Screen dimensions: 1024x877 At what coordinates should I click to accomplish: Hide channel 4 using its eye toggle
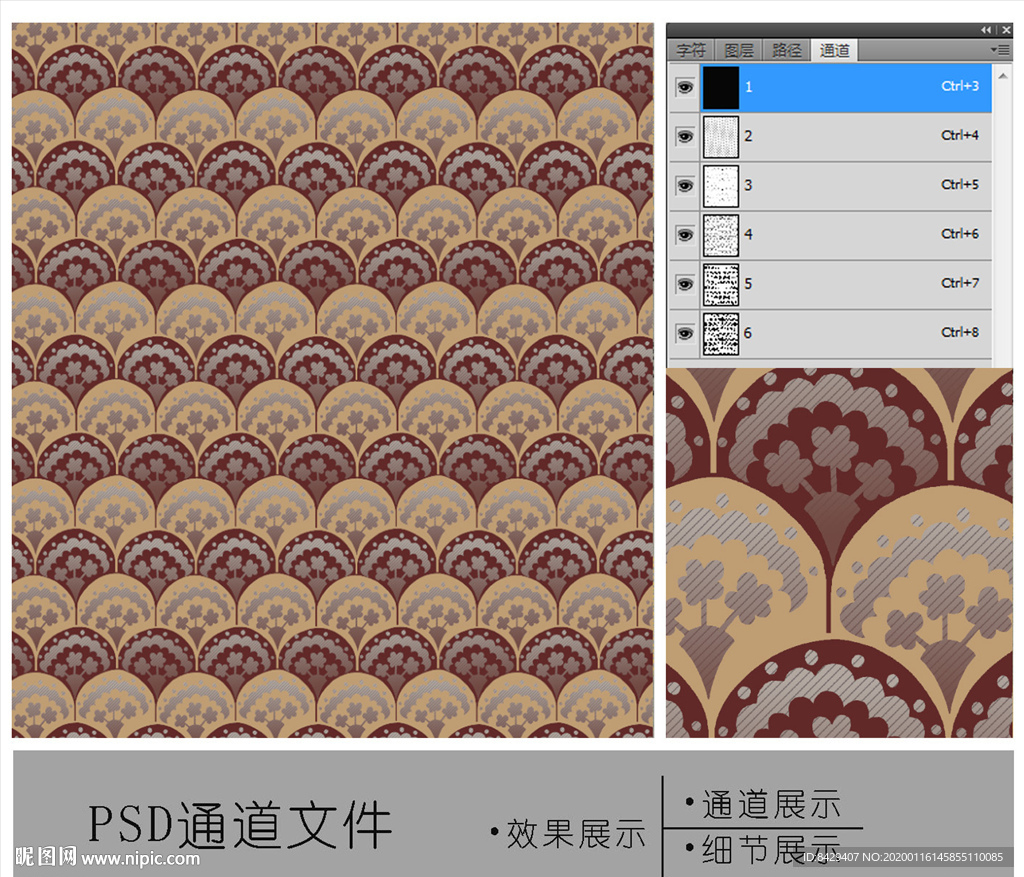[684, 235]
